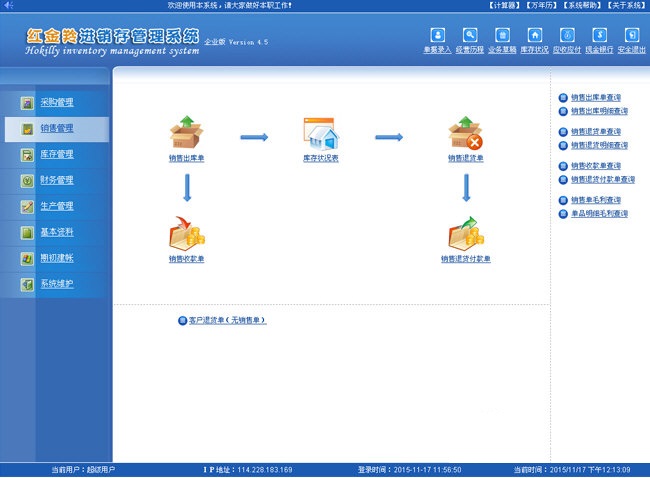Open the 经营历程 magnifier icon

[x=470, y=35]
